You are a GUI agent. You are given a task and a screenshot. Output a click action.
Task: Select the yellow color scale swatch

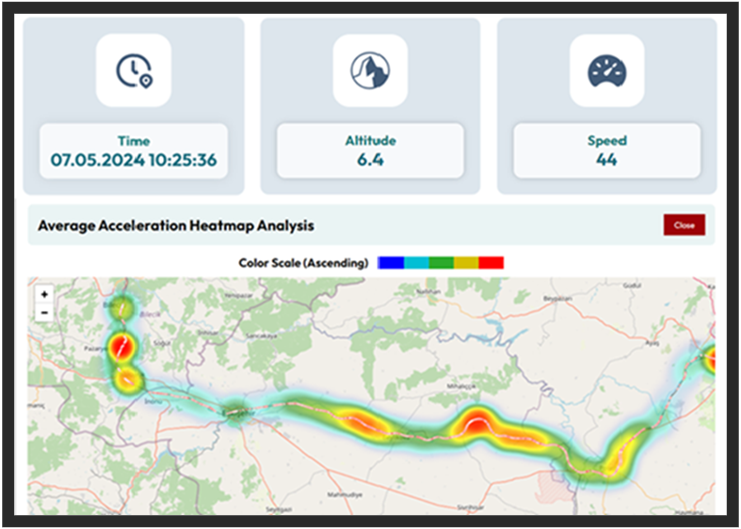(466, 263)
